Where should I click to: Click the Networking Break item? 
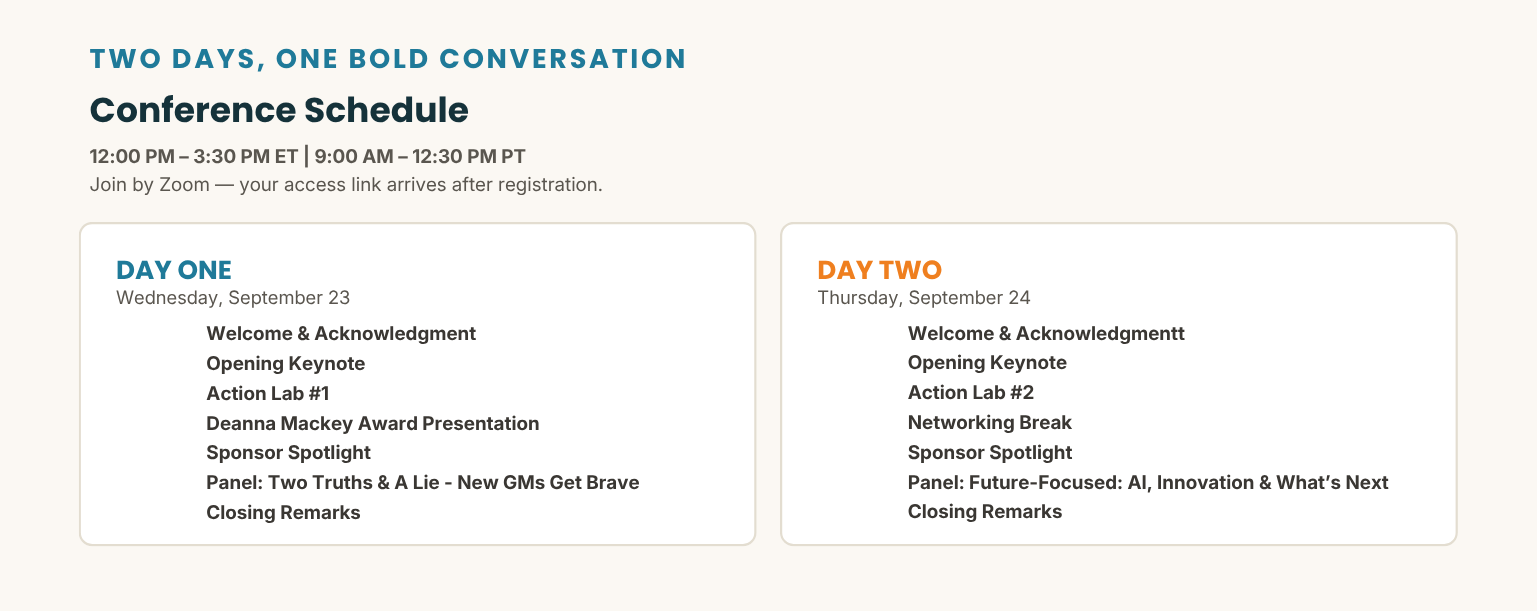pyautogui.click(x=990, y=423)
